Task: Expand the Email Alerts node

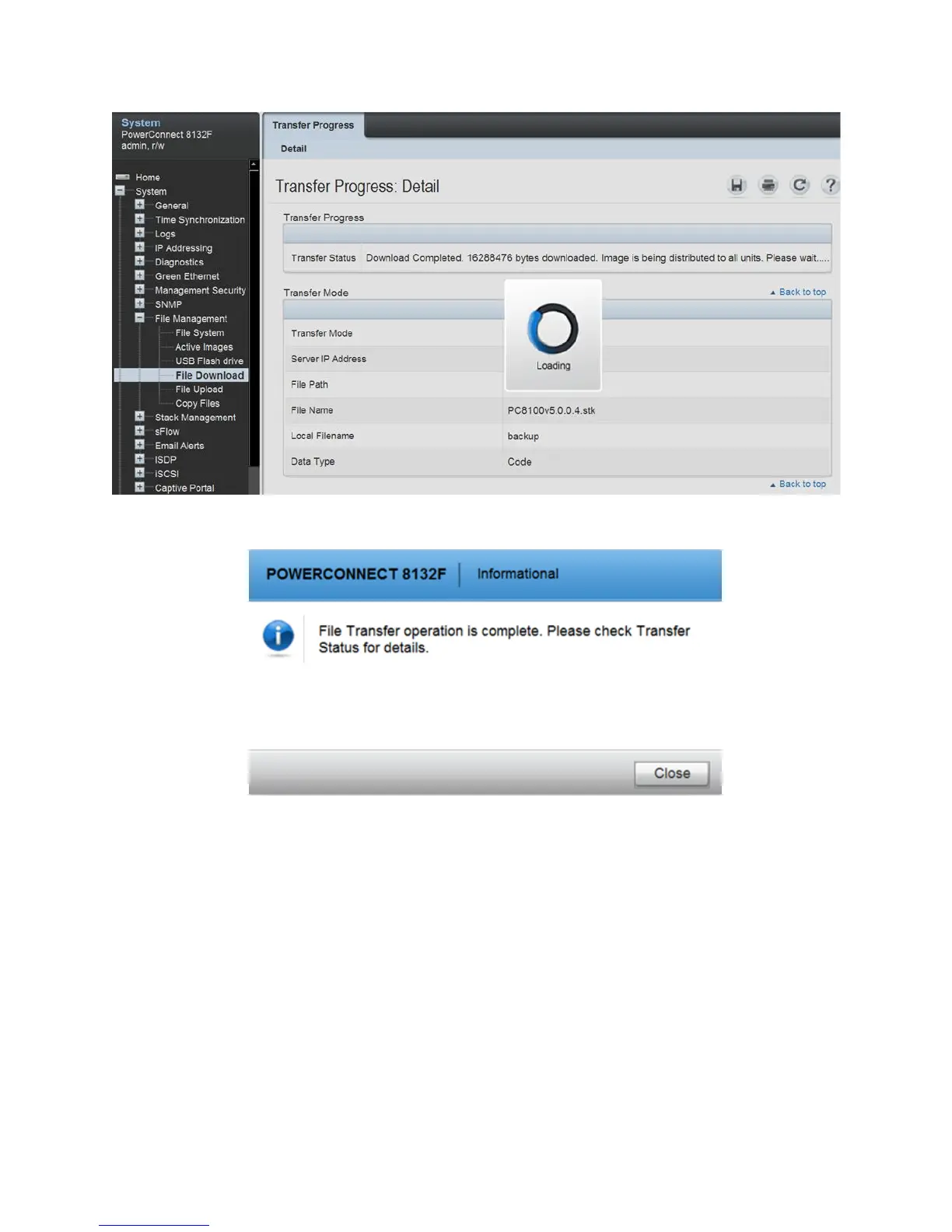Action: pos(139,445)
